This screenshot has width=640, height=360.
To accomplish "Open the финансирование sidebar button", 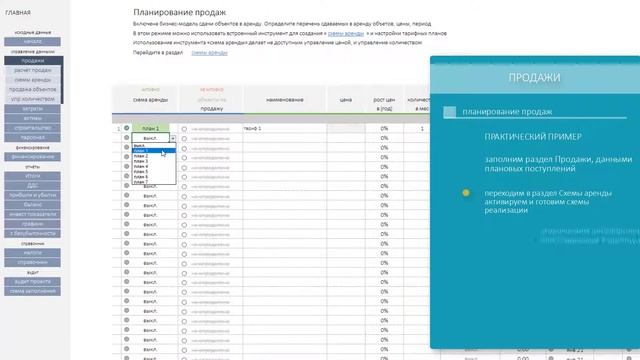I will [33, 157].
